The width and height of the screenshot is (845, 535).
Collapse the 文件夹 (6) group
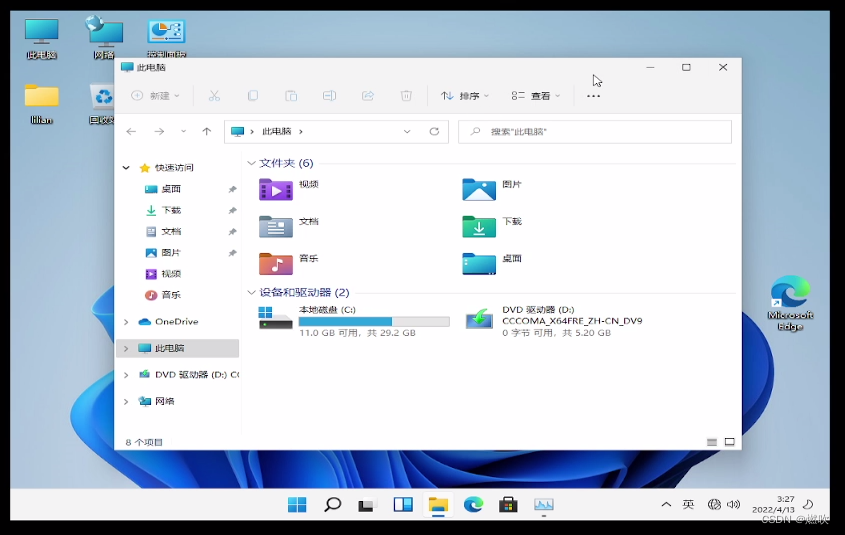point(251,163)
